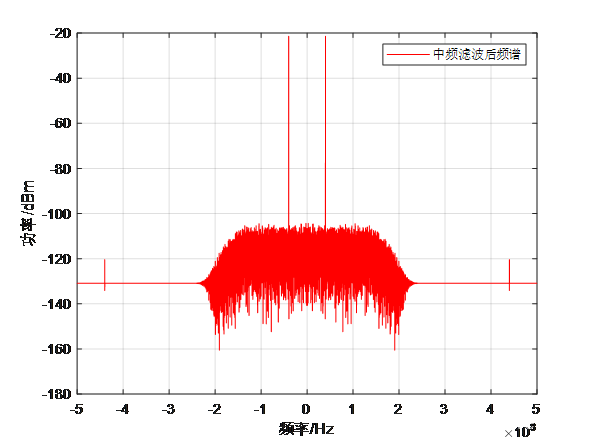Click the tall spectral peak left of zero
The image size is (593, 443).
tap(289, 132)
